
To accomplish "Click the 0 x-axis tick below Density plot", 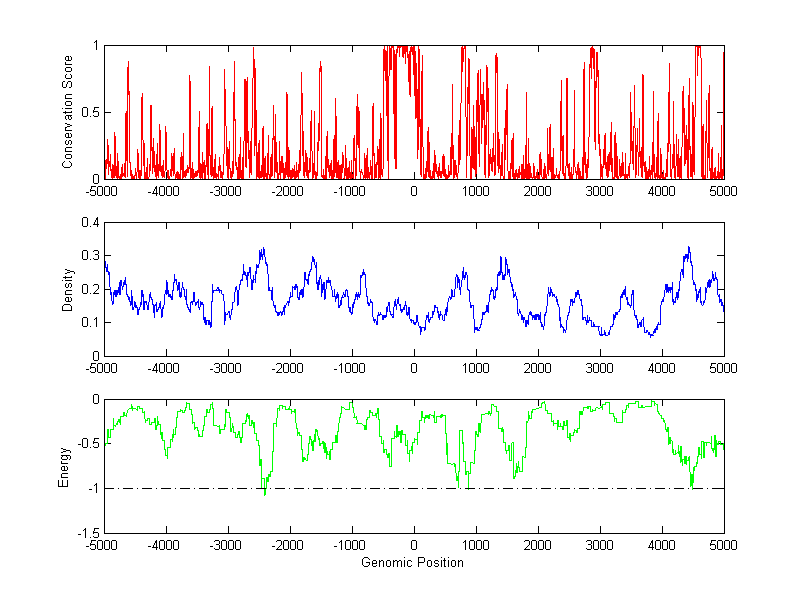I will [x=414, y=368].
